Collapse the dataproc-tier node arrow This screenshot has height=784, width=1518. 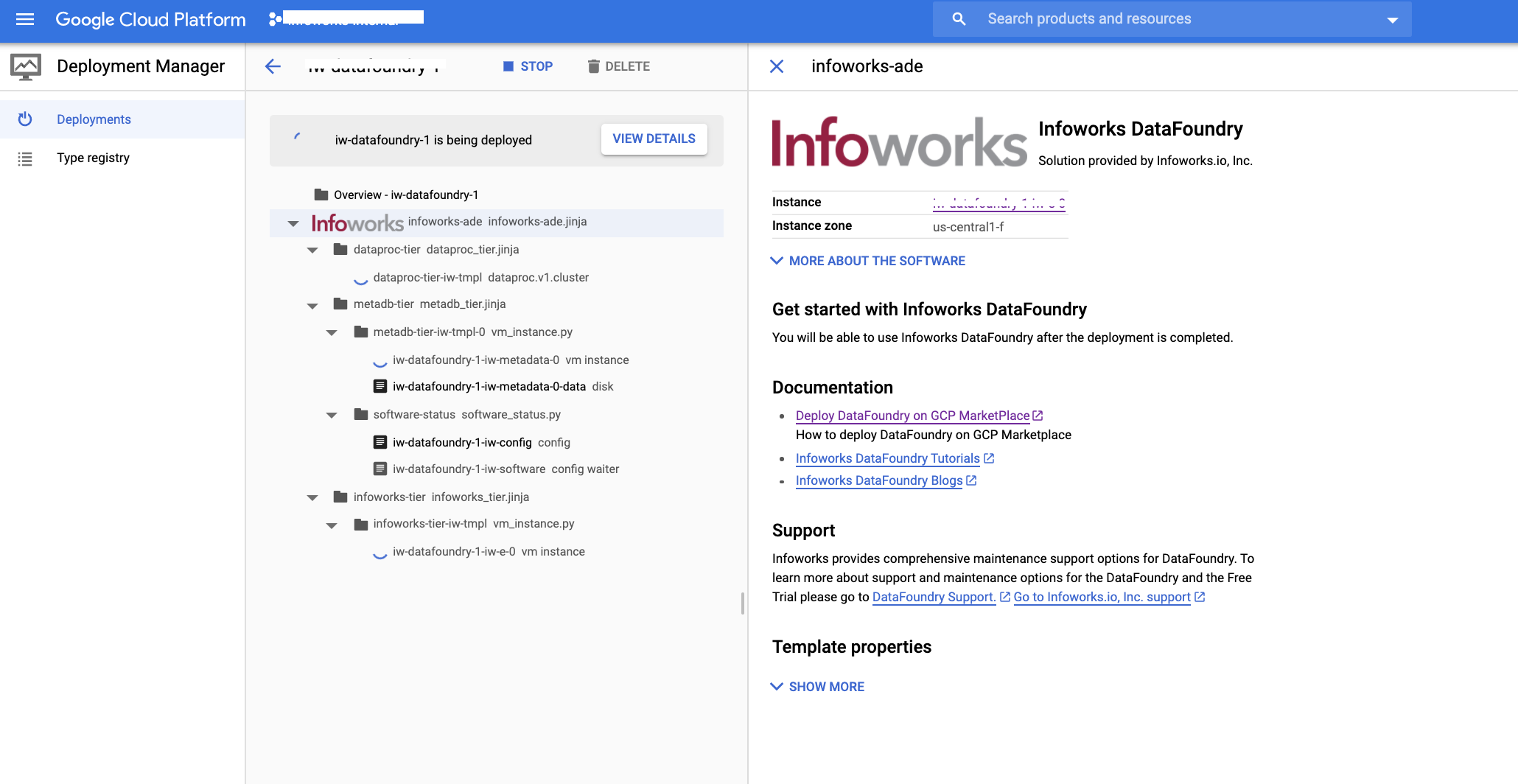coord(312,251)
